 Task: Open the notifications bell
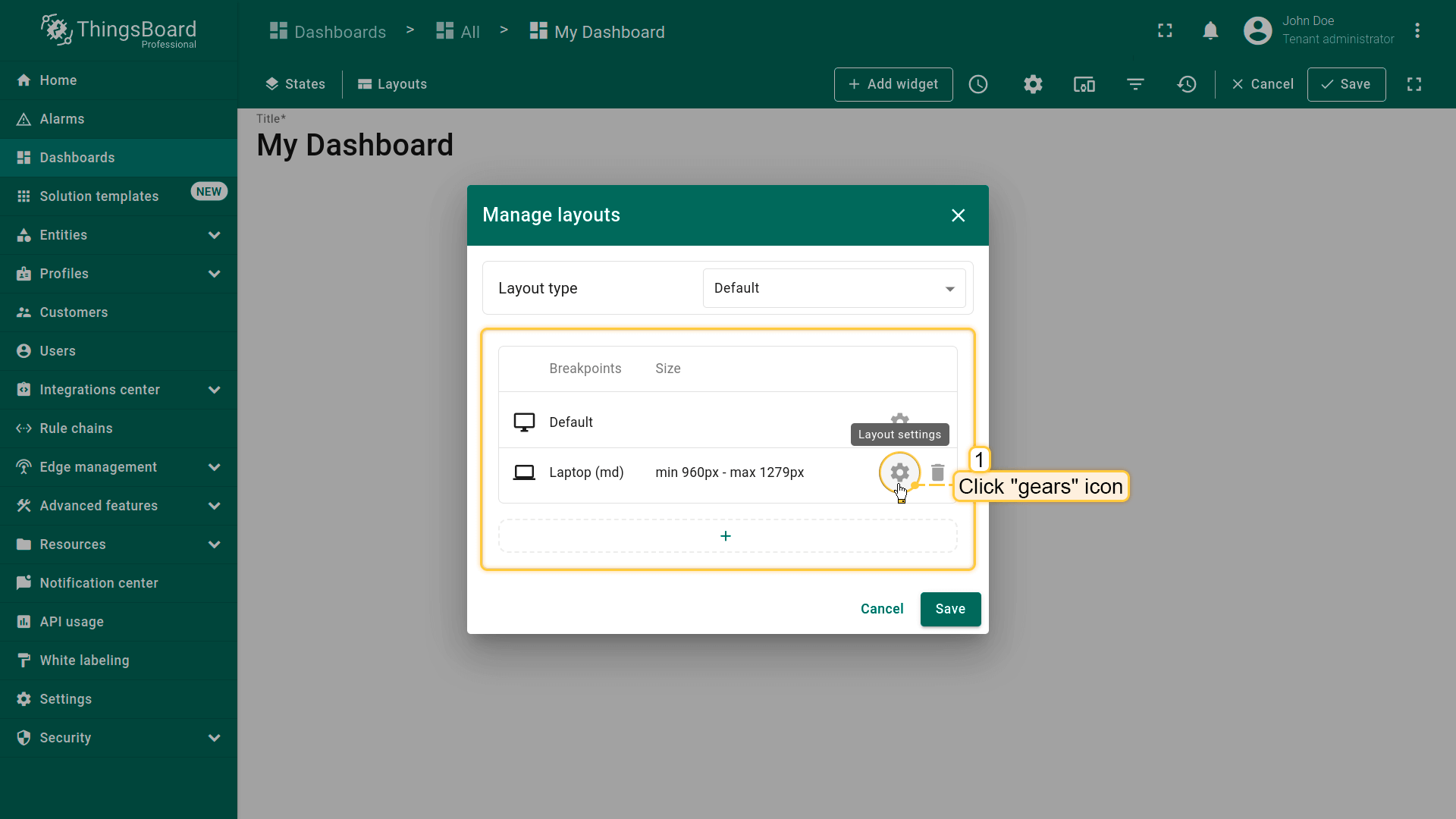[x=1210, y=31]
